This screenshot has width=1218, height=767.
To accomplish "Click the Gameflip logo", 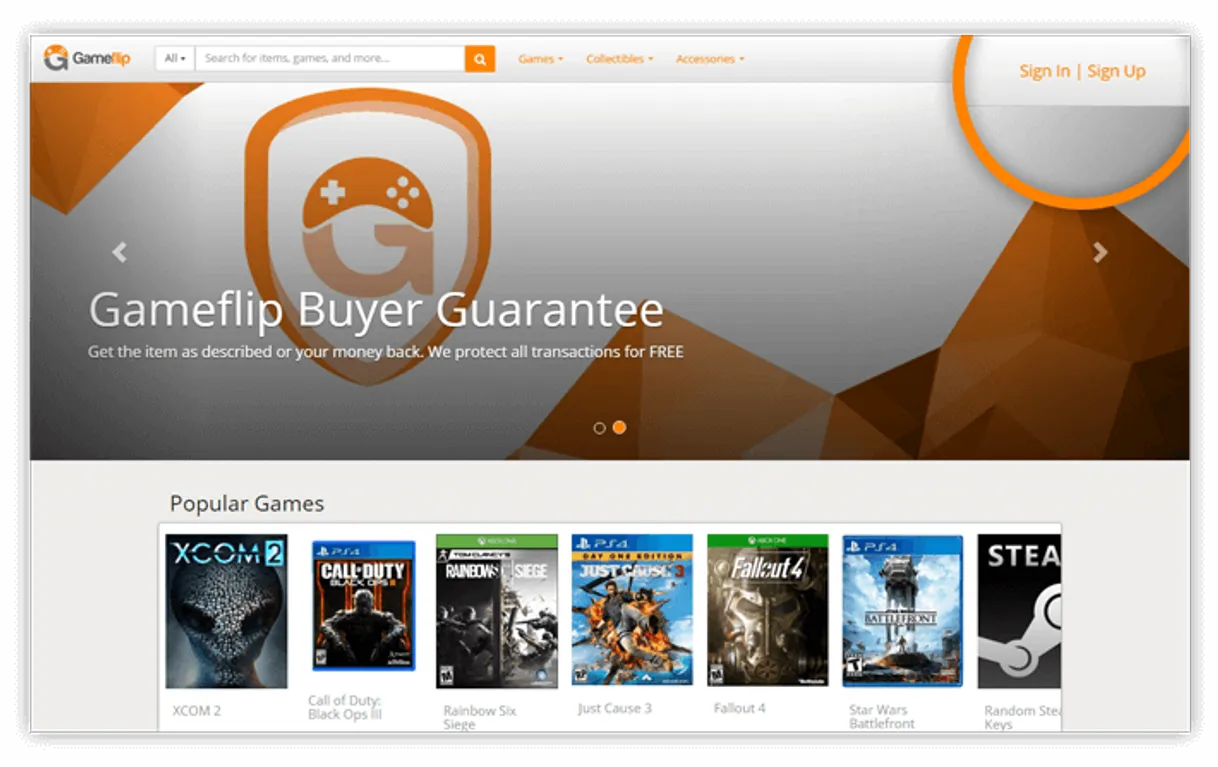I will [87, 58].
